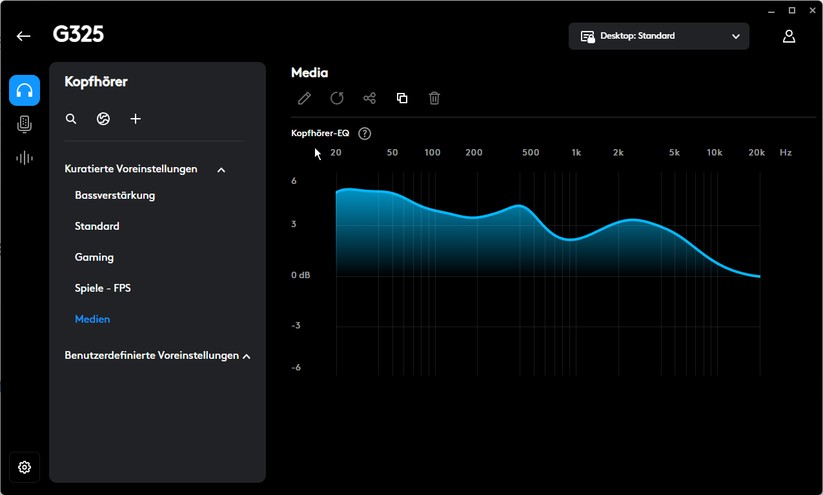Select the Bassverstärkung preset
This screenshot has width=823, height=495.
(115, 195)
